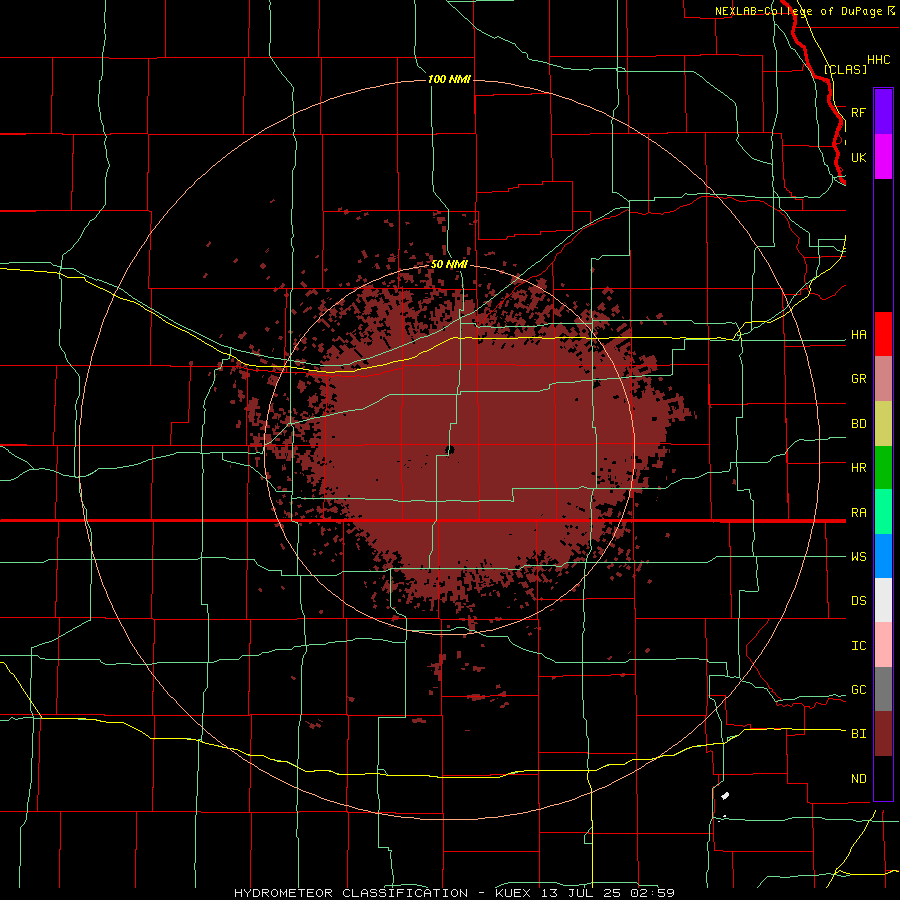Click the HA legend label

click(x=858, y=335)
